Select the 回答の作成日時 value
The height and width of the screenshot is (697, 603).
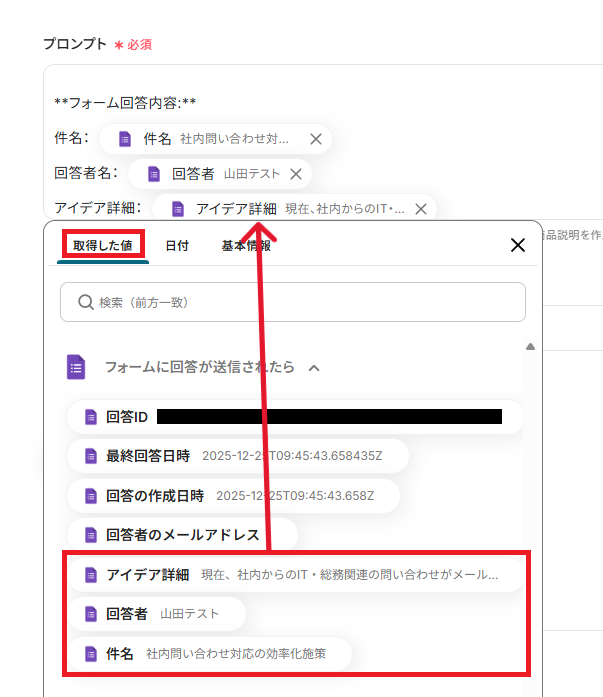(233, 496)
